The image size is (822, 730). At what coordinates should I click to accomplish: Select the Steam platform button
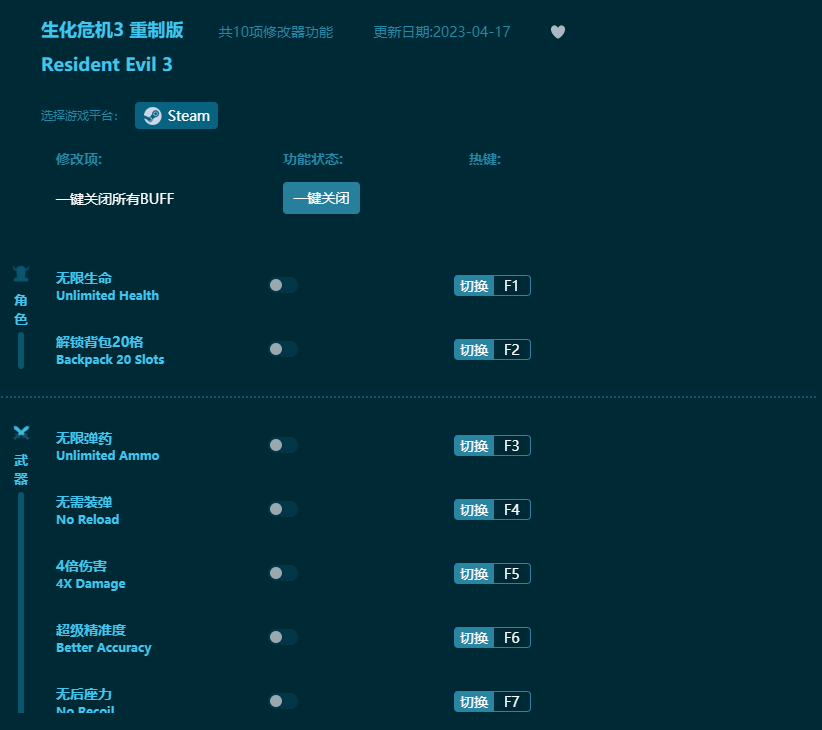[176, 115]
